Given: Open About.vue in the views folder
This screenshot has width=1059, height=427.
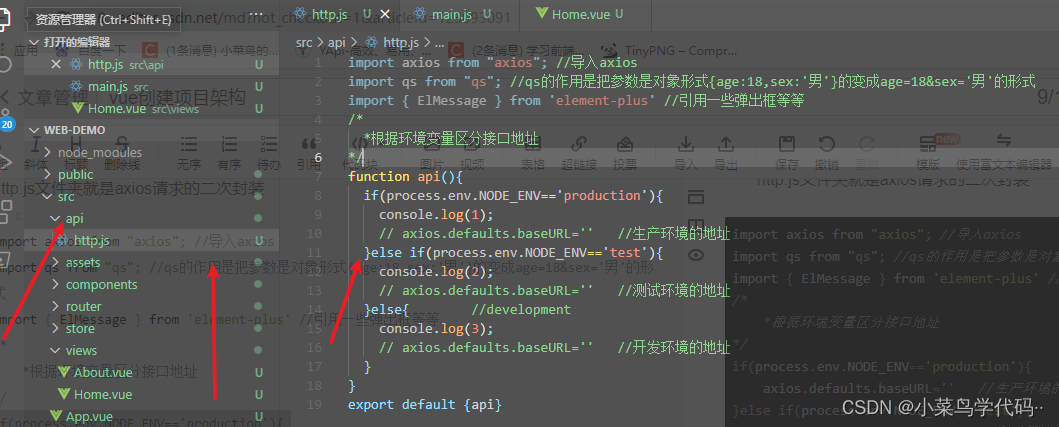Looking at the screenshot, I should 151,372.
